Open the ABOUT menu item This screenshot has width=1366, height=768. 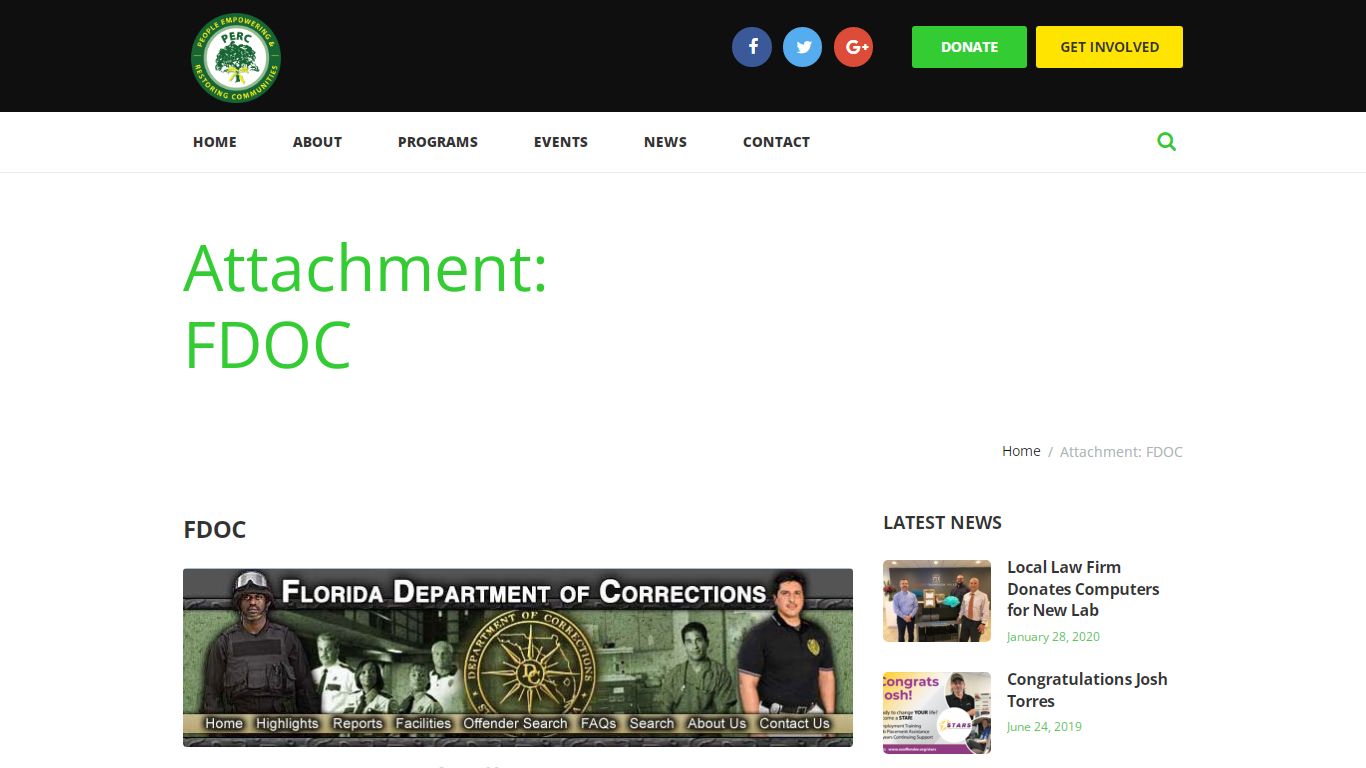317,142
